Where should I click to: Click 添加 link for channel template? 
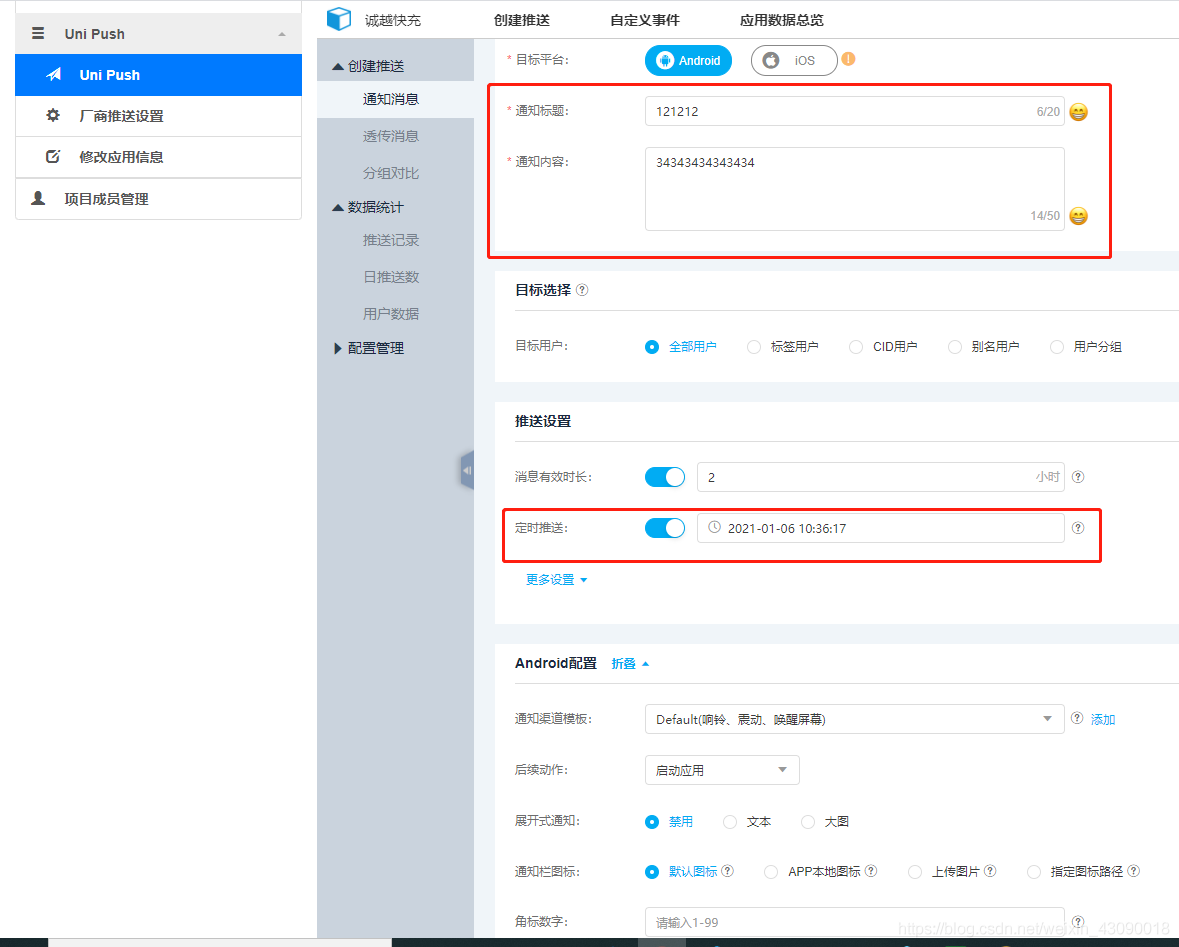click(1102, 719)
